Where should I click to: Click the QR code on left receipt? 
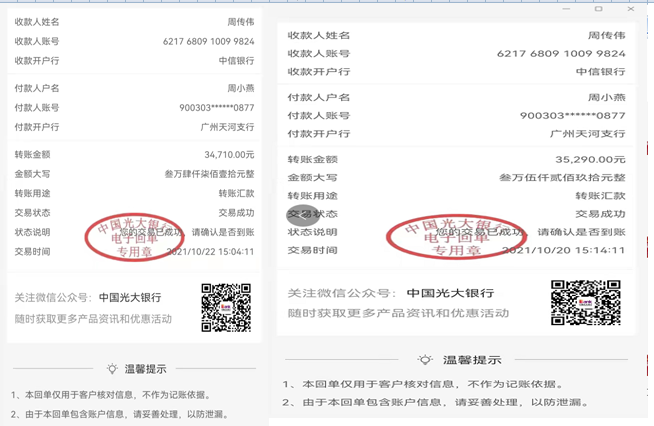coord(225,307)
